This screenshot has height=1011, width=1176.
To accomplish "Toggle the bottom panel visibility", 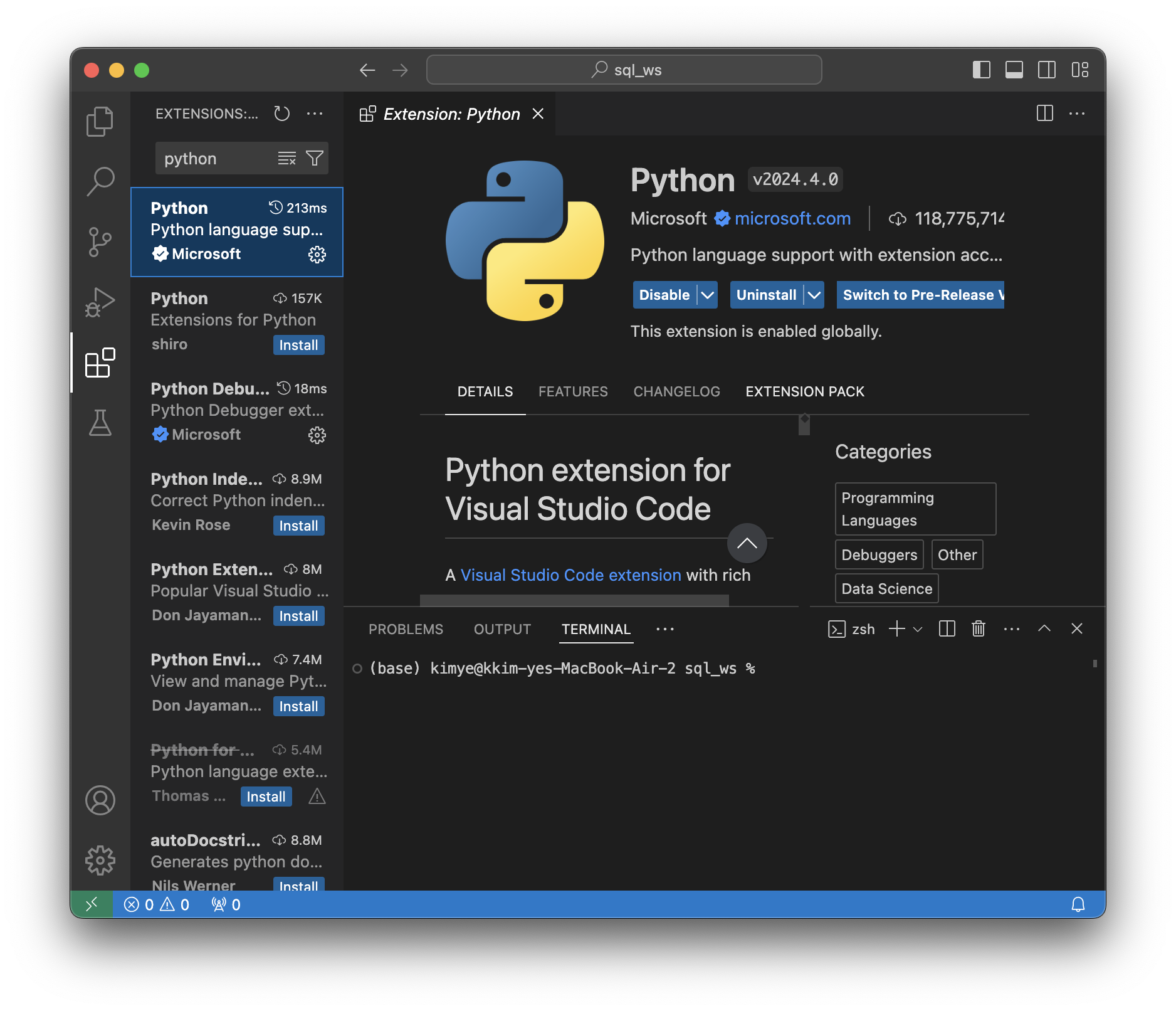I will [1014, 70].
